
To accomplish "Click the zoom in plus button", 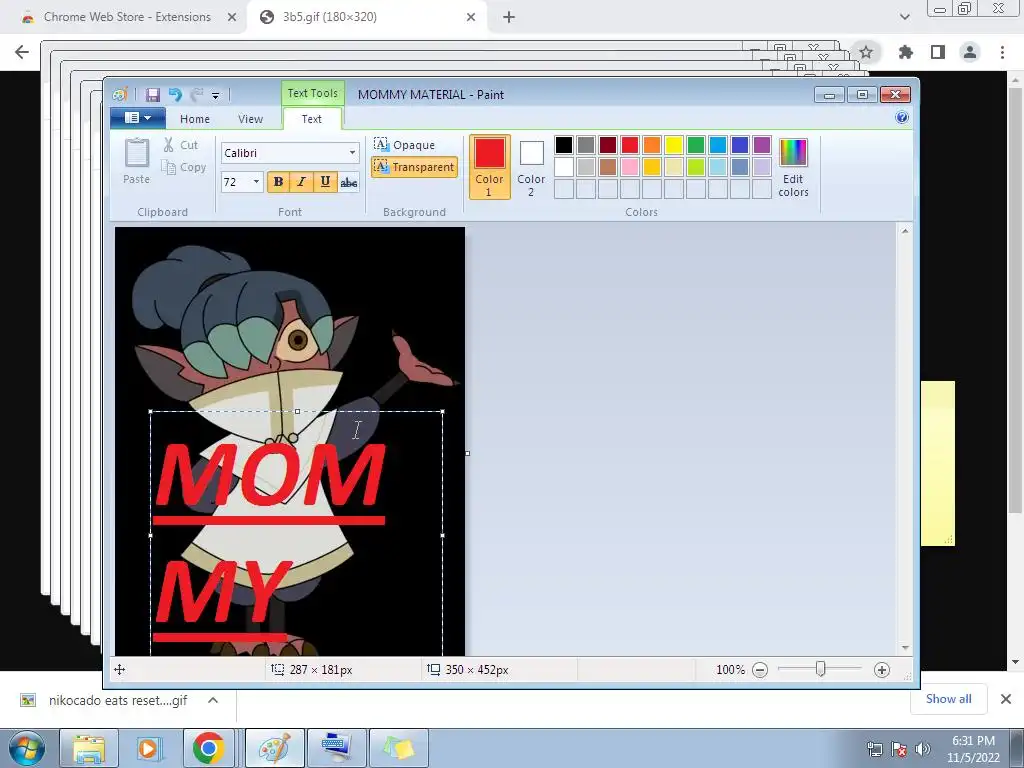I will click(882, 669).
